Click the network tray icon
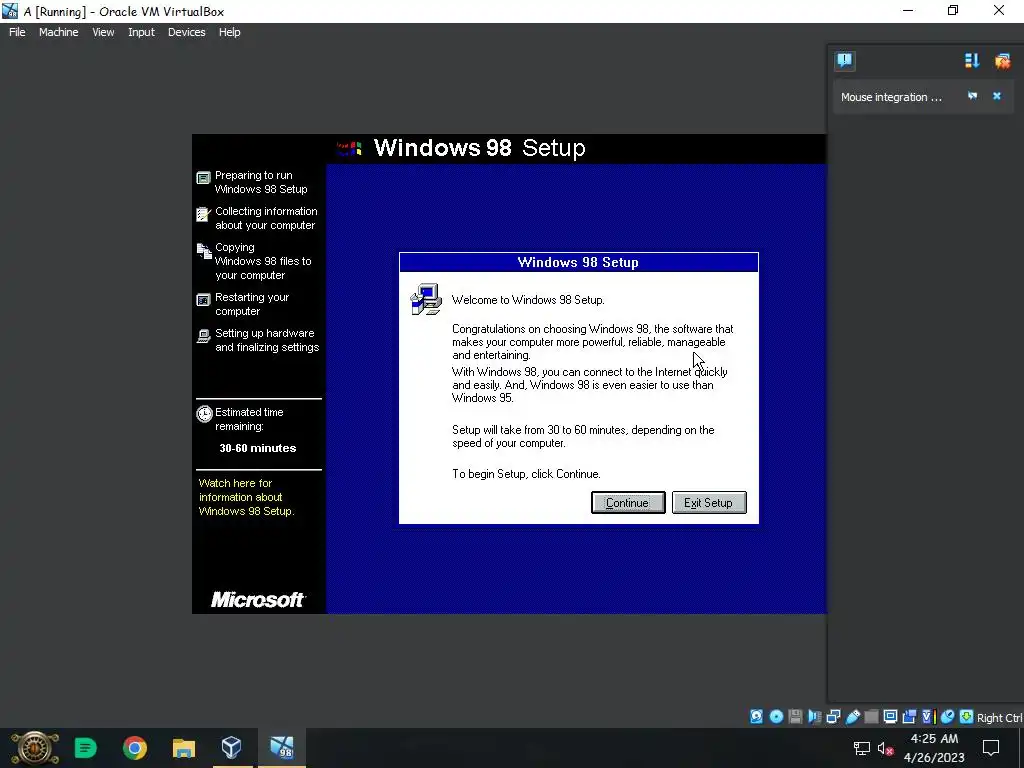 [861, 748]
